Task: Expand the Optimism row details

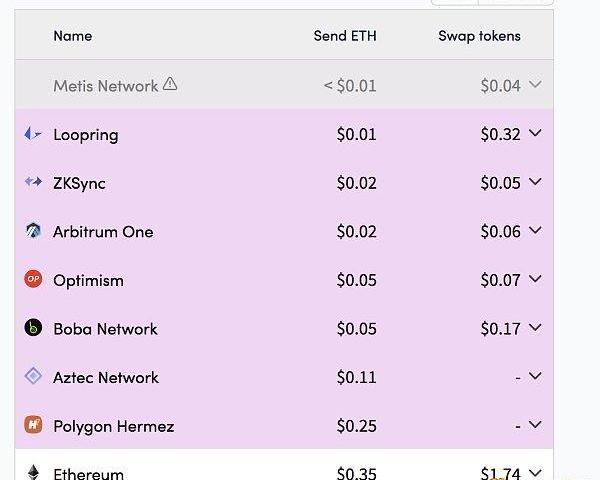Action: pyautogui.click(x=535, y=279)
